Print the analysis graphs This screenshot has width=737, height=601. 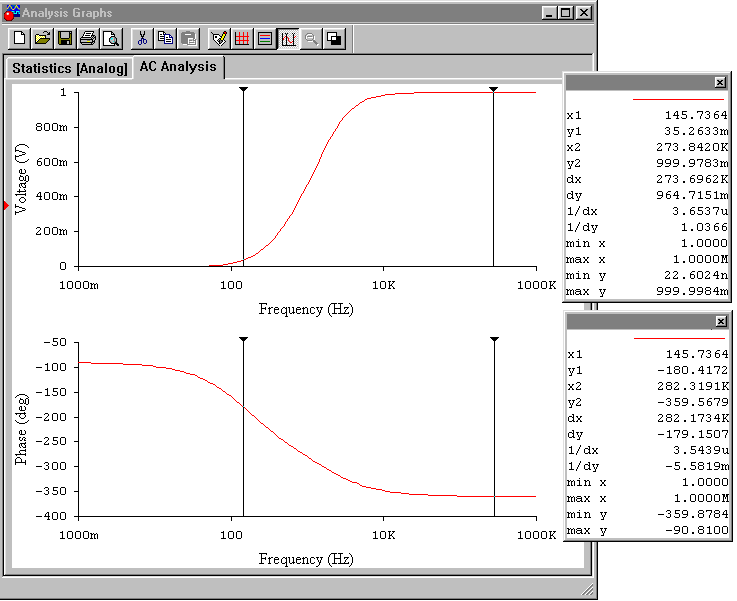coord(88,38)
